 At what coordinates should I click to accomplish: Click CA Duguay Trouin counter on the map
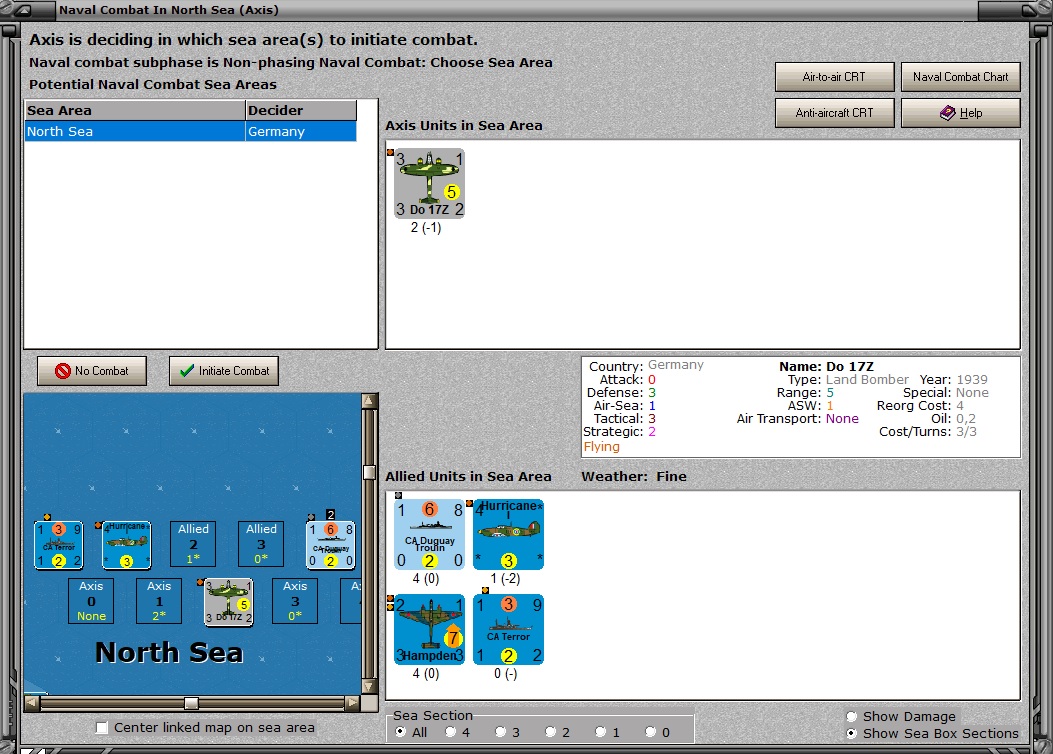(330, 545)
